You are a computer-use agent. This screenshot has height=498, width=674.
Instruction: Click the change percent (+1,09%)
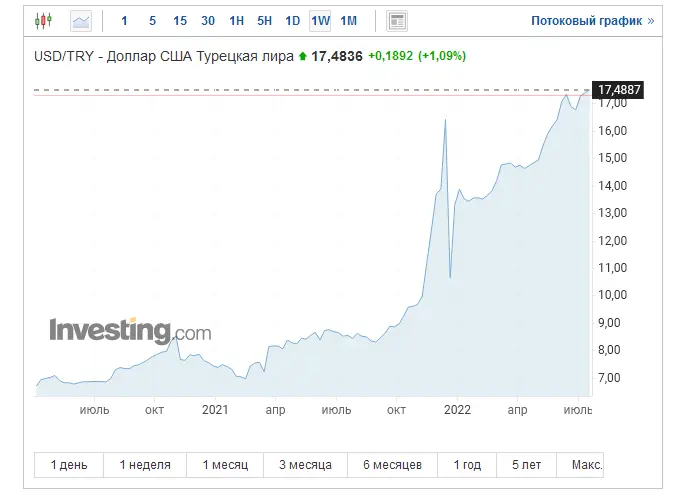click(x=442, y=56)
